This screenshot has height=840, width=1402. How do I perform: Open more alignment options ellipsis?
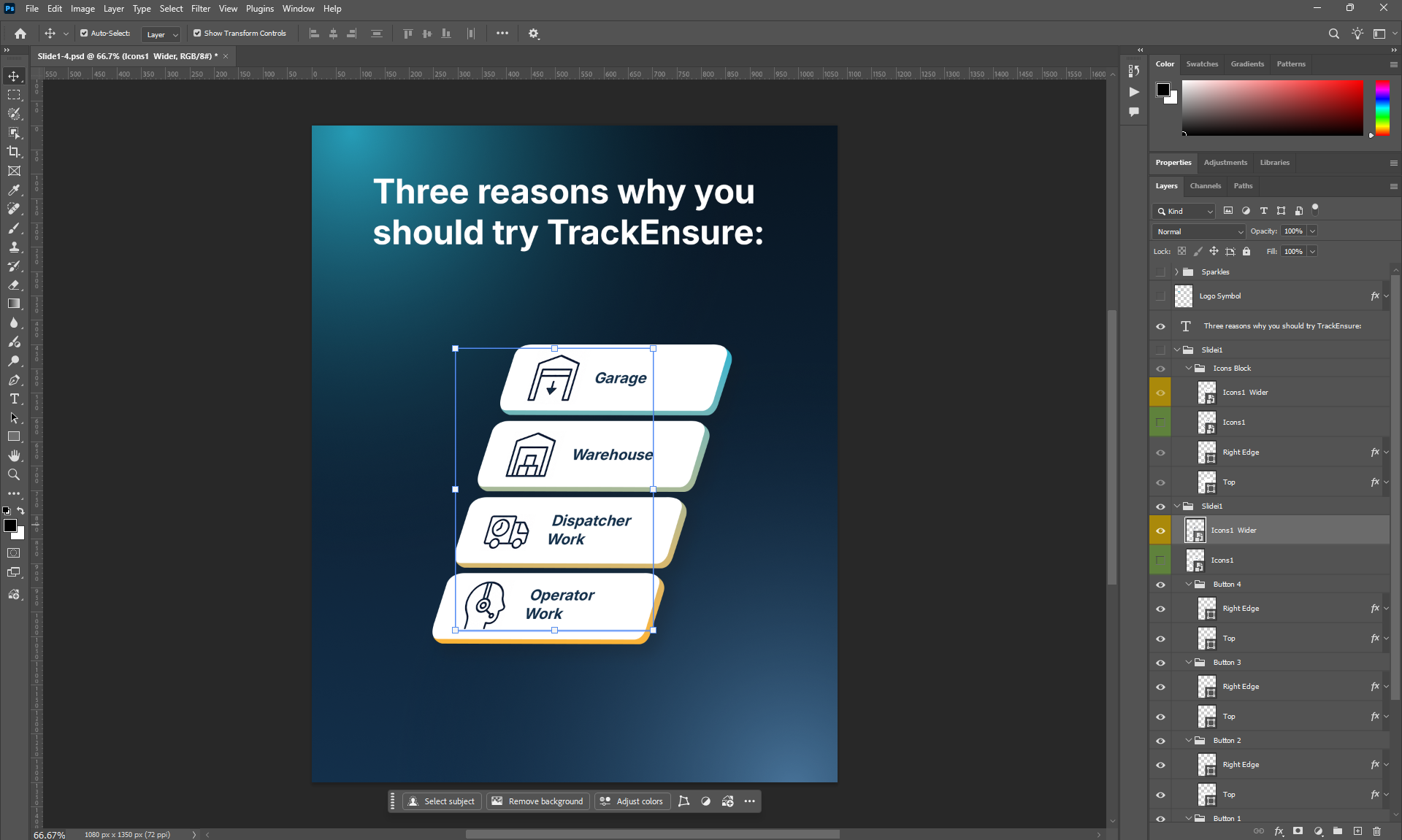[x=502, y=34]
